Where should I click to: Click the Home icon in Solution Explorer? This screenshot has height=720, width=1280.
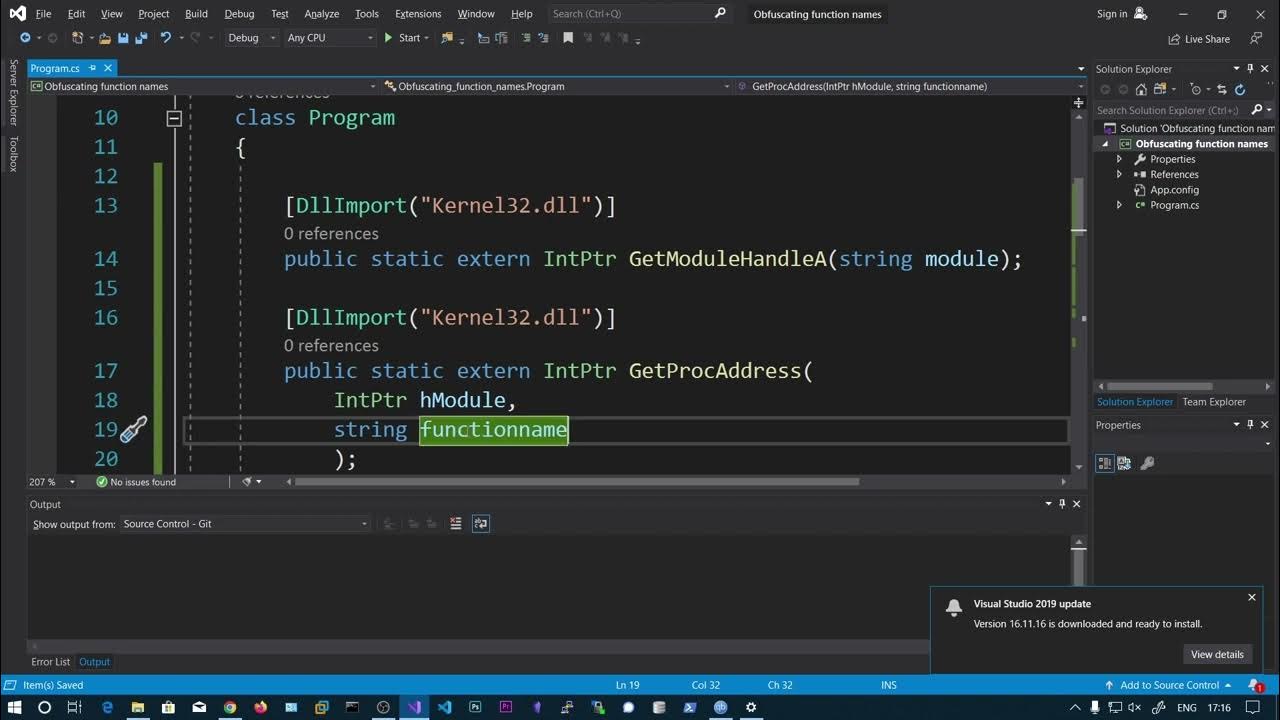click(x=1141, y=89)
